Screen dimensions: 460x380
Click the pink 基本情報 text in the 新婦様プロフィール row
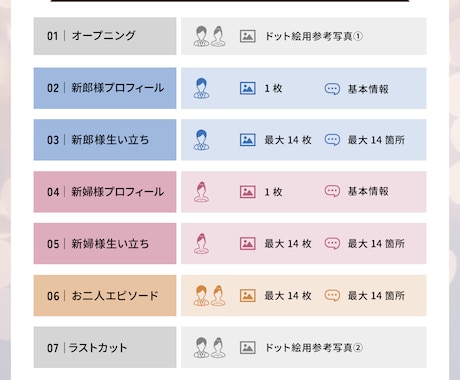368,191
